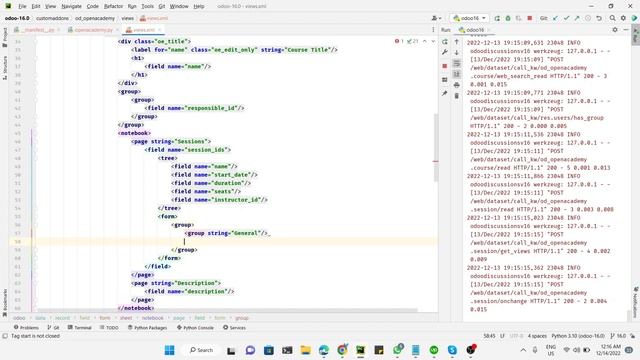Pin the Run tab
Image resolution: width=640 pixels, height=360 pixels.
click(445, 93)
